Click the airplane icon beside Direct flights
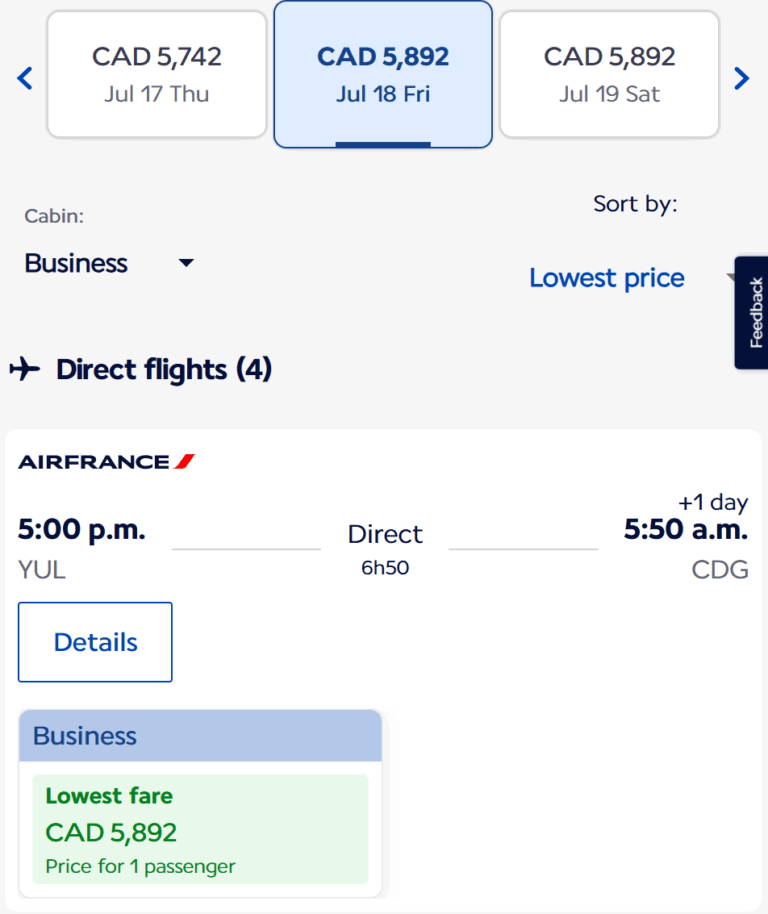Screen dimensions: 768x914 25,369
